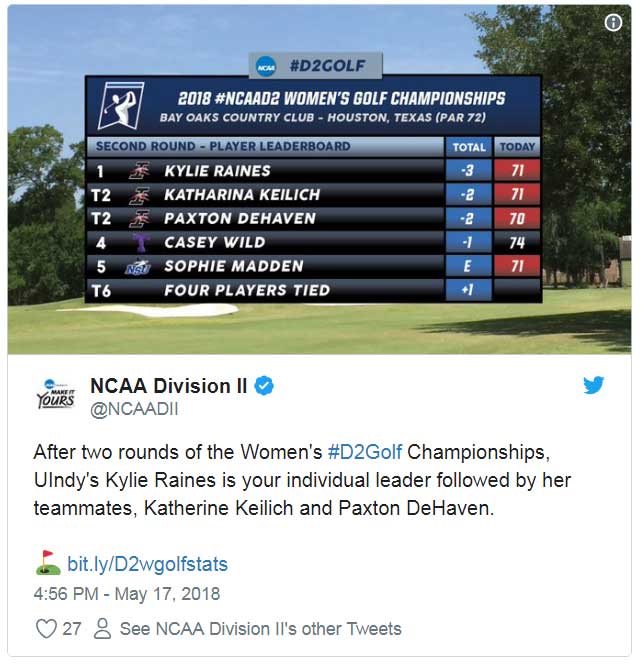The image size is (641, 665).
Task: Click the Twitter bird logo
Action: point(594,385)
